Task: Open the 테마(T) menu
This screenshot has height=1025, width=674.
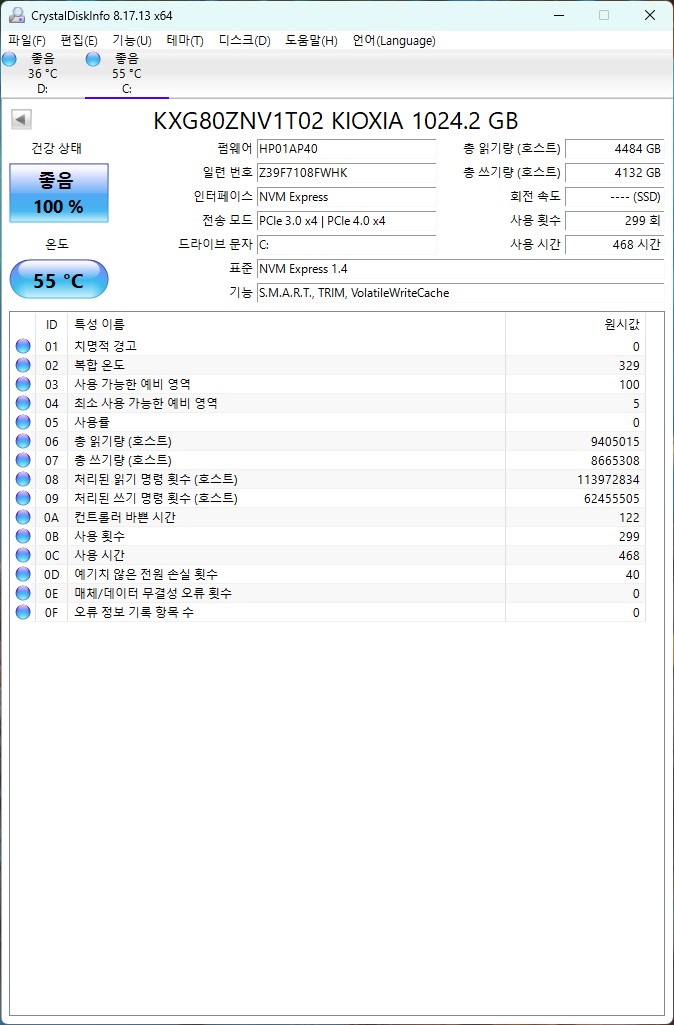Action: [185, 41]
